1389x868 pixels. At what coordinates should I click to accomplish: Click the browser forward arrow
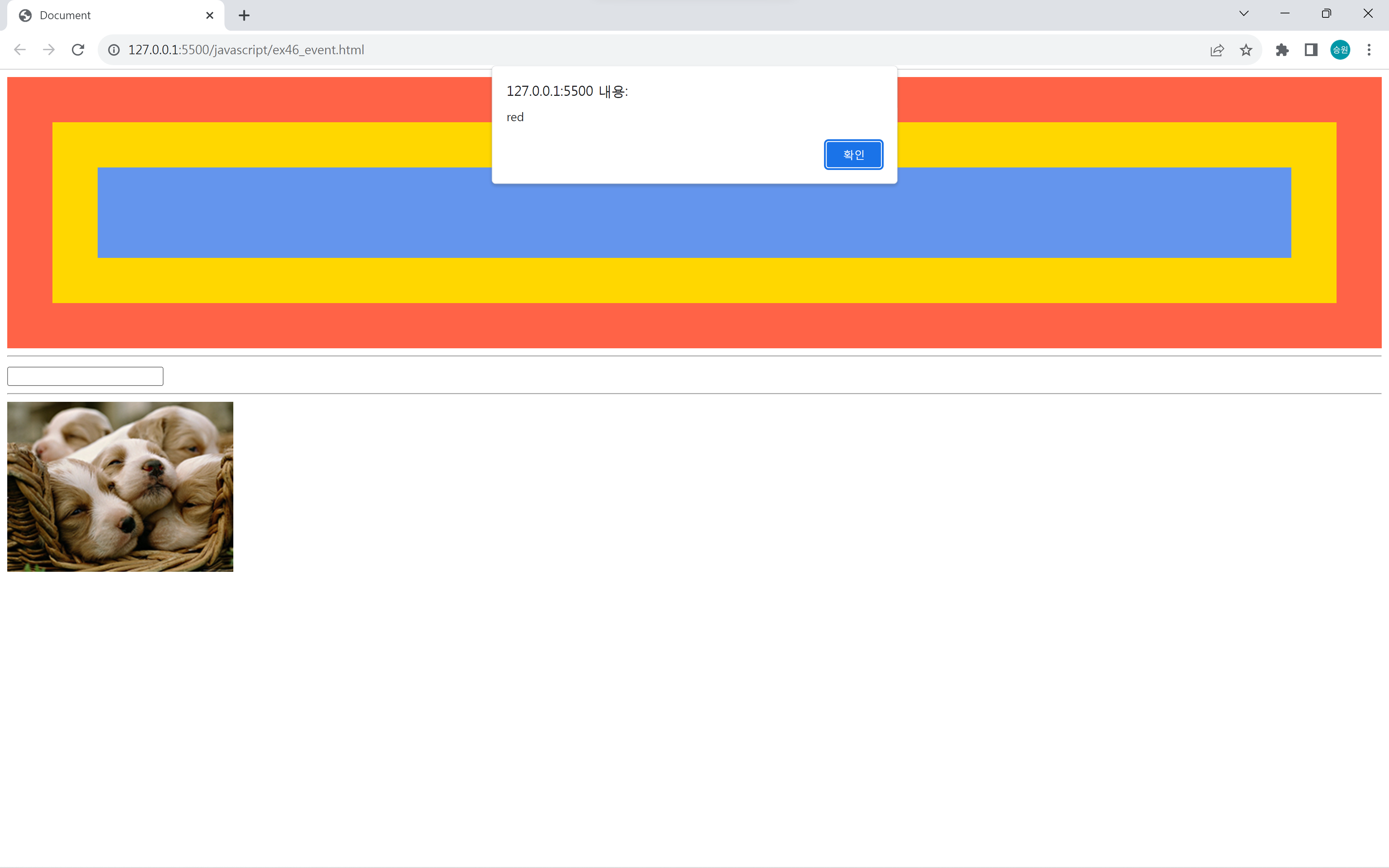49,50
